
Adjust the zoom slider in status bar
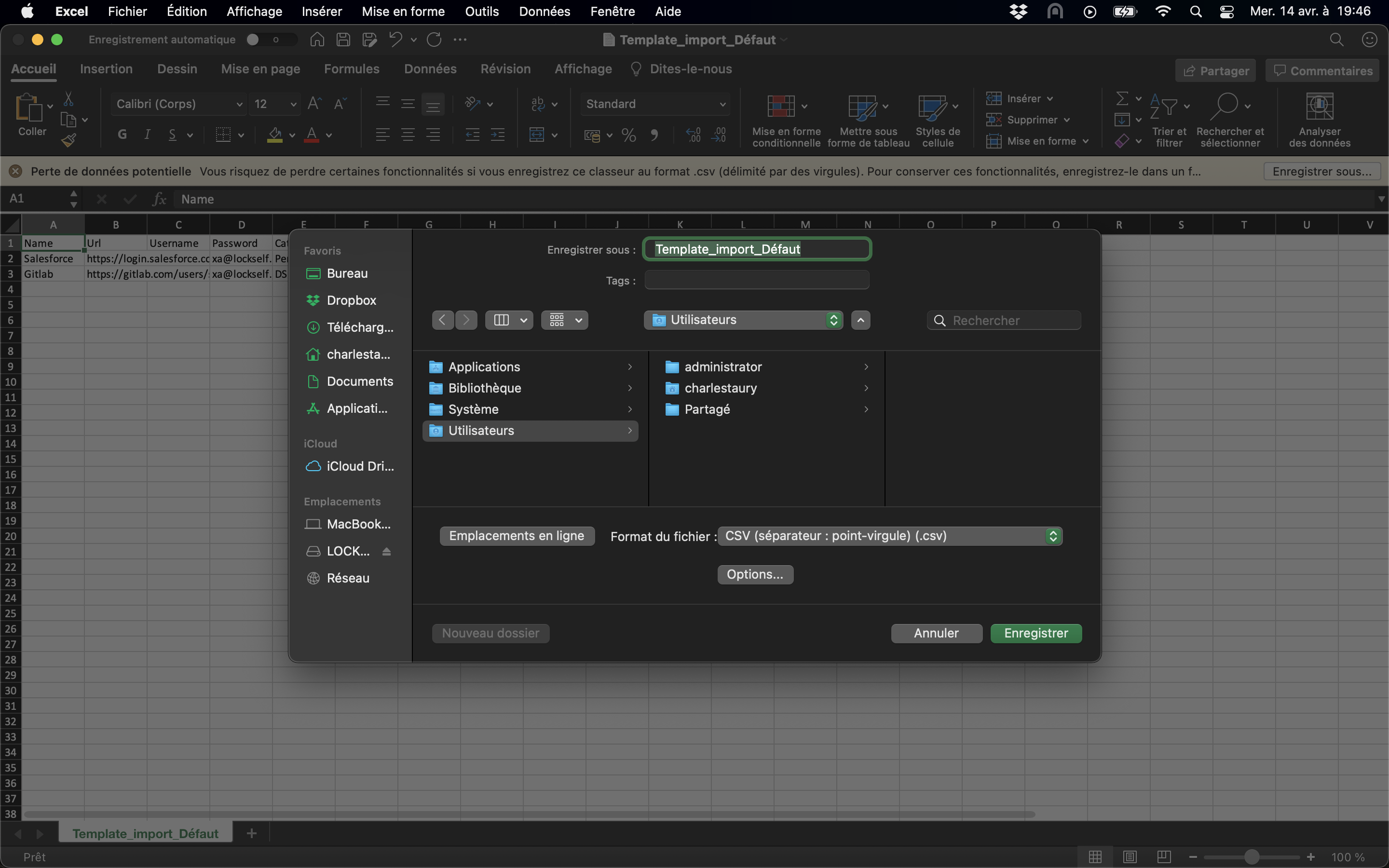pos(1251,856)
